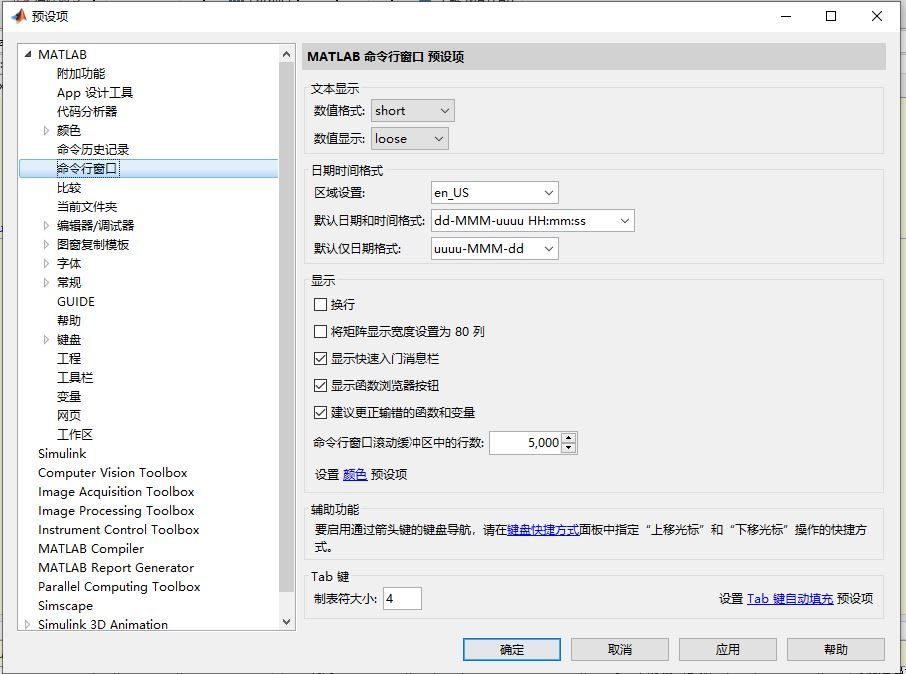Screen dimensions: 906x674
Task: Select 代码分析器 in the tree
Action: [87, 112]
